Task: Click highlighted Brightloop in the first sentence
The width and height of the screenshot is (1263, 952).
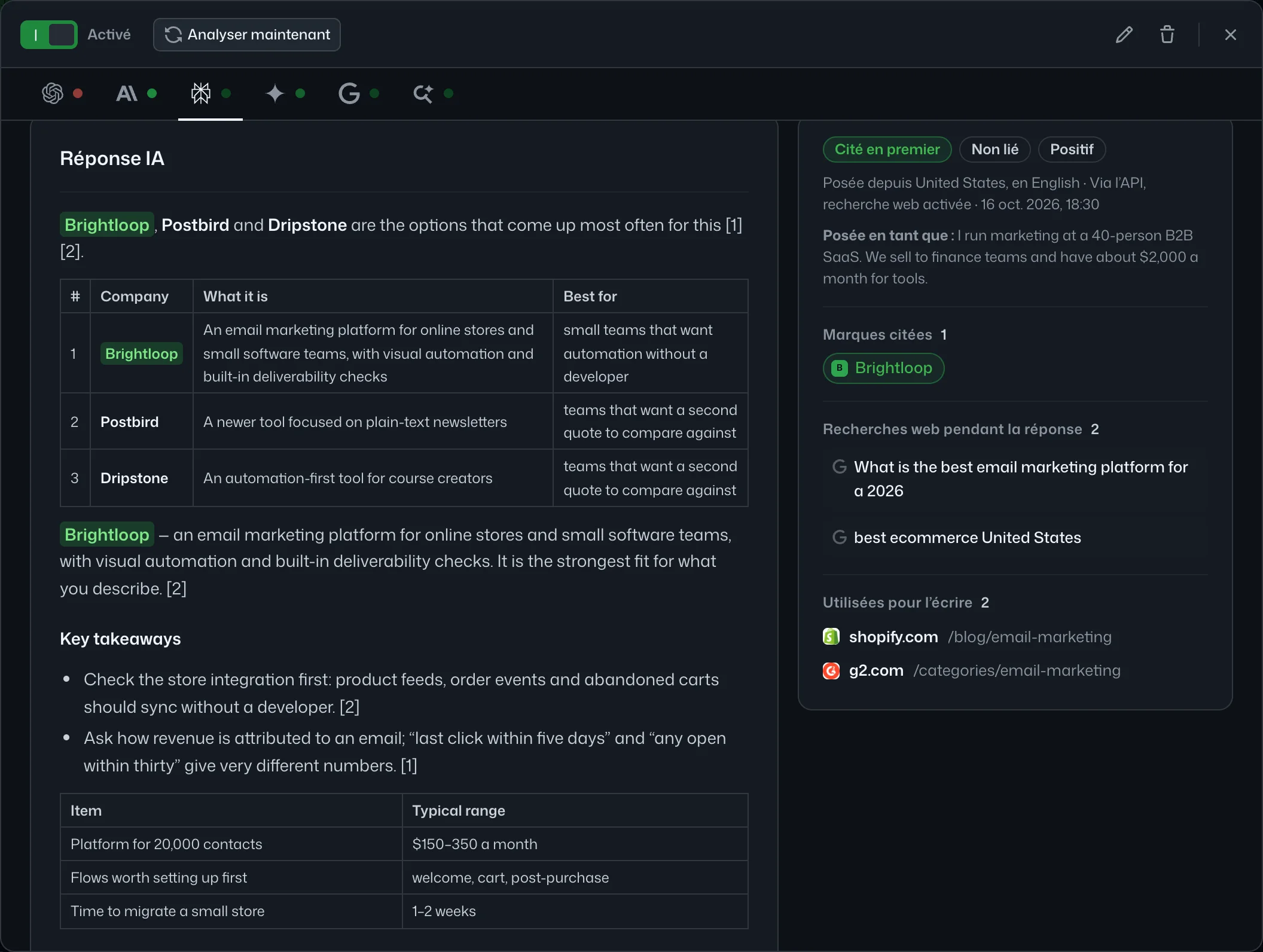Action: [107, 225]
